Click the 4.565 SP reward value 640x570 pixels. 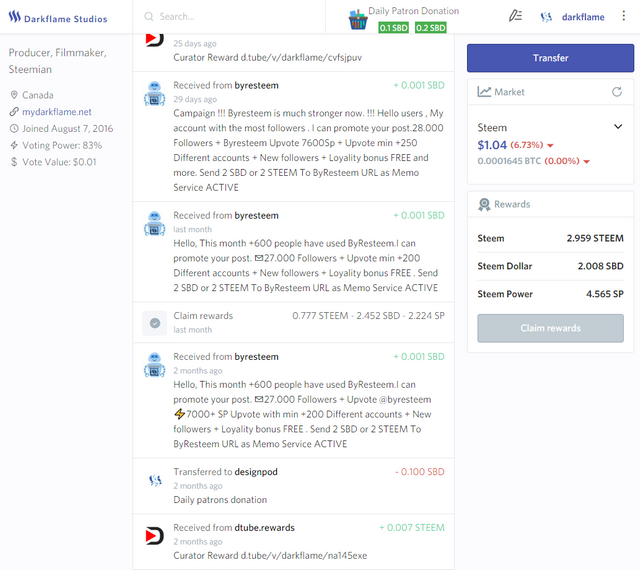604,294
